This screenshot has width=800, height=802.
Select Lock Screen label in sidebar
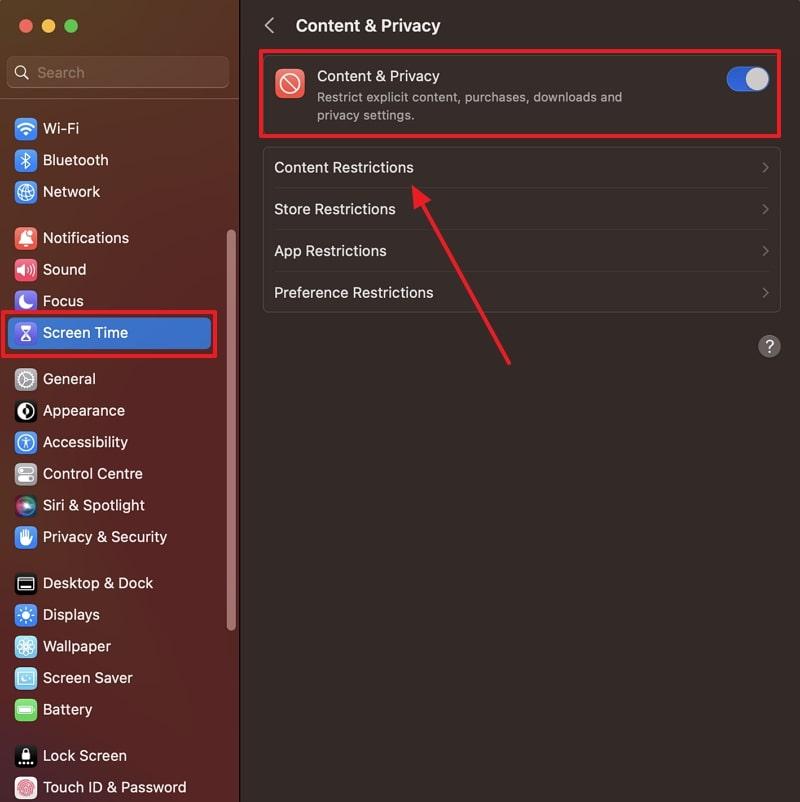click(x=84, y=756)
